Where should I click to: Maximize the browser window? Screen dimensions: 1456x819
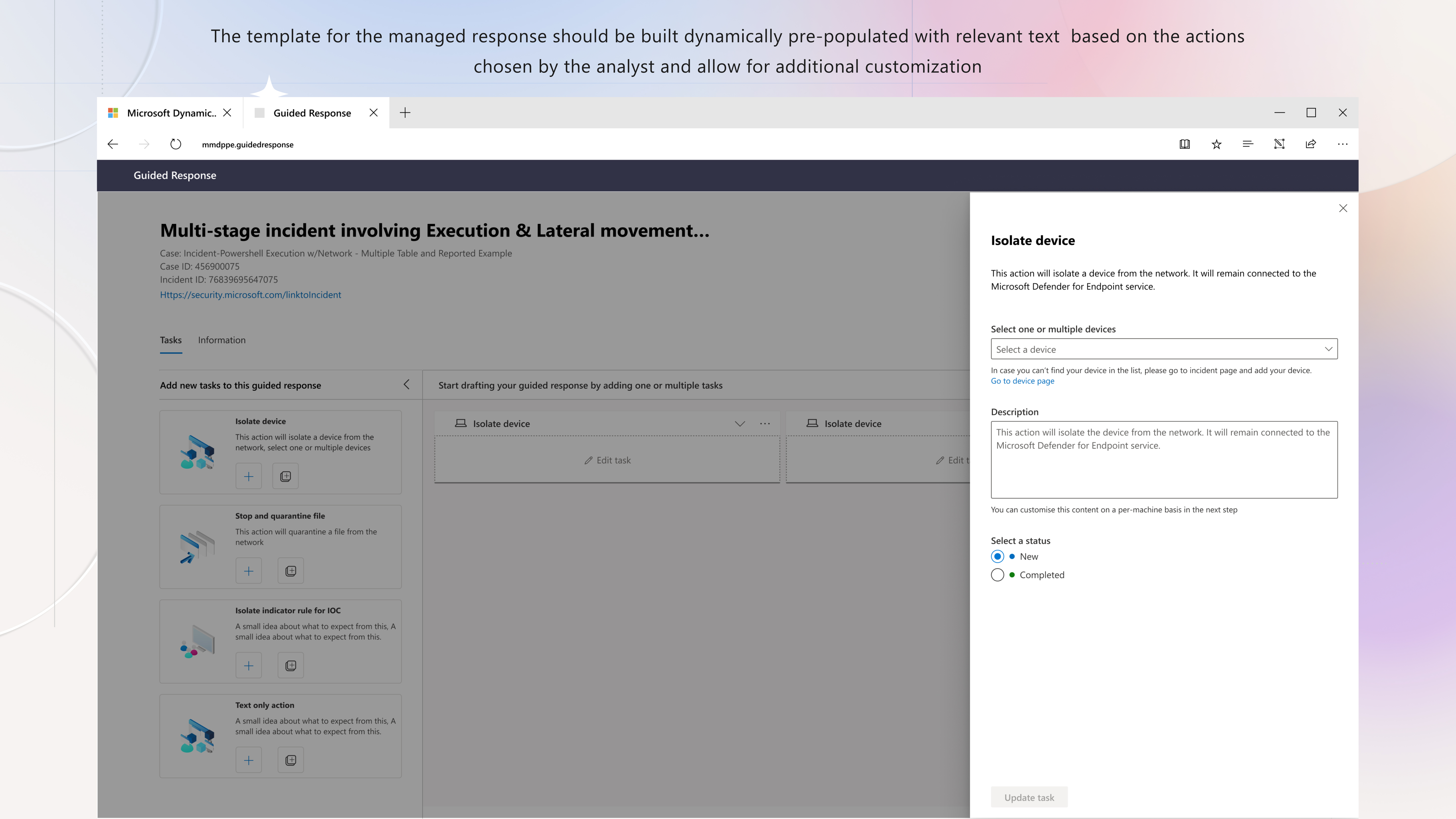[x=1311, y=112]
